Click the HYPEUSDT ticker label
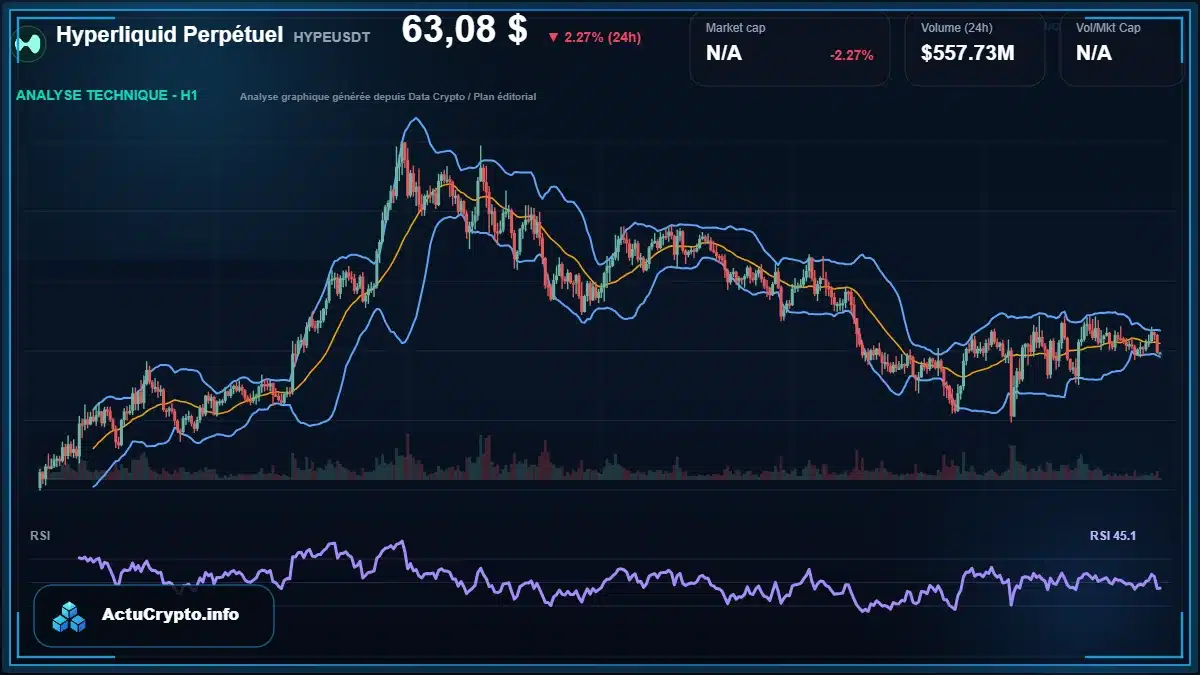 pyautogui.click(x=332, y=37)
